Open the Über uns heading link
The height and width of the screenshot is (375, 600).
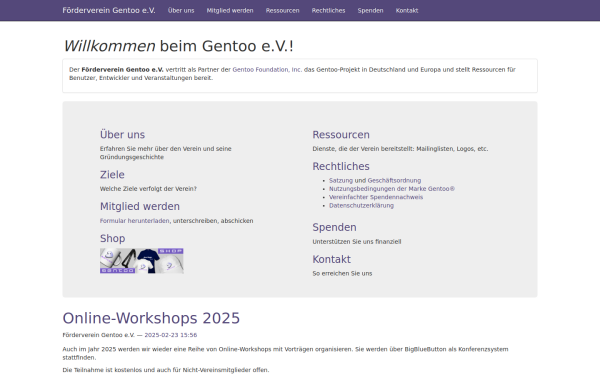(122, 135)
